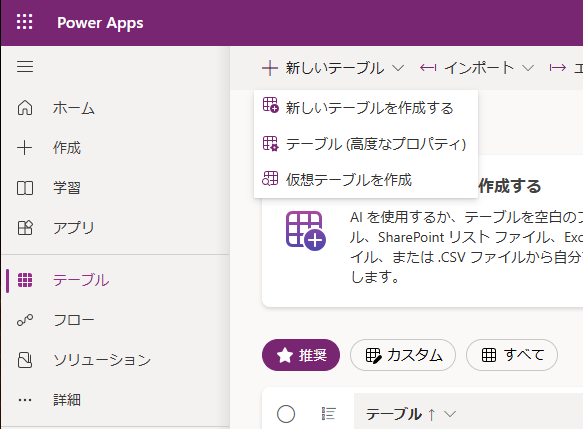Viewport: 583px width, 429px height.
Task: Click the Power Apps title
Action: (x=100, y=23)
